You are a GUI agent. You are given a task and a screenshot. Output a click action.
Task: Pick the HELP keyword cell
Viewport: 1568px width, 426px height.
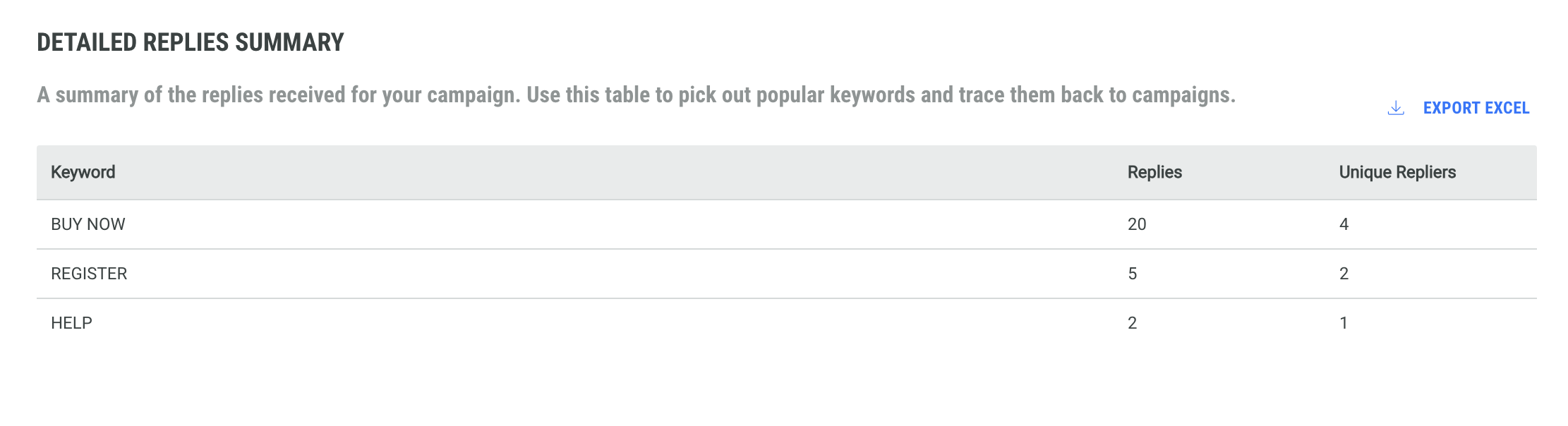click(71, 323)
